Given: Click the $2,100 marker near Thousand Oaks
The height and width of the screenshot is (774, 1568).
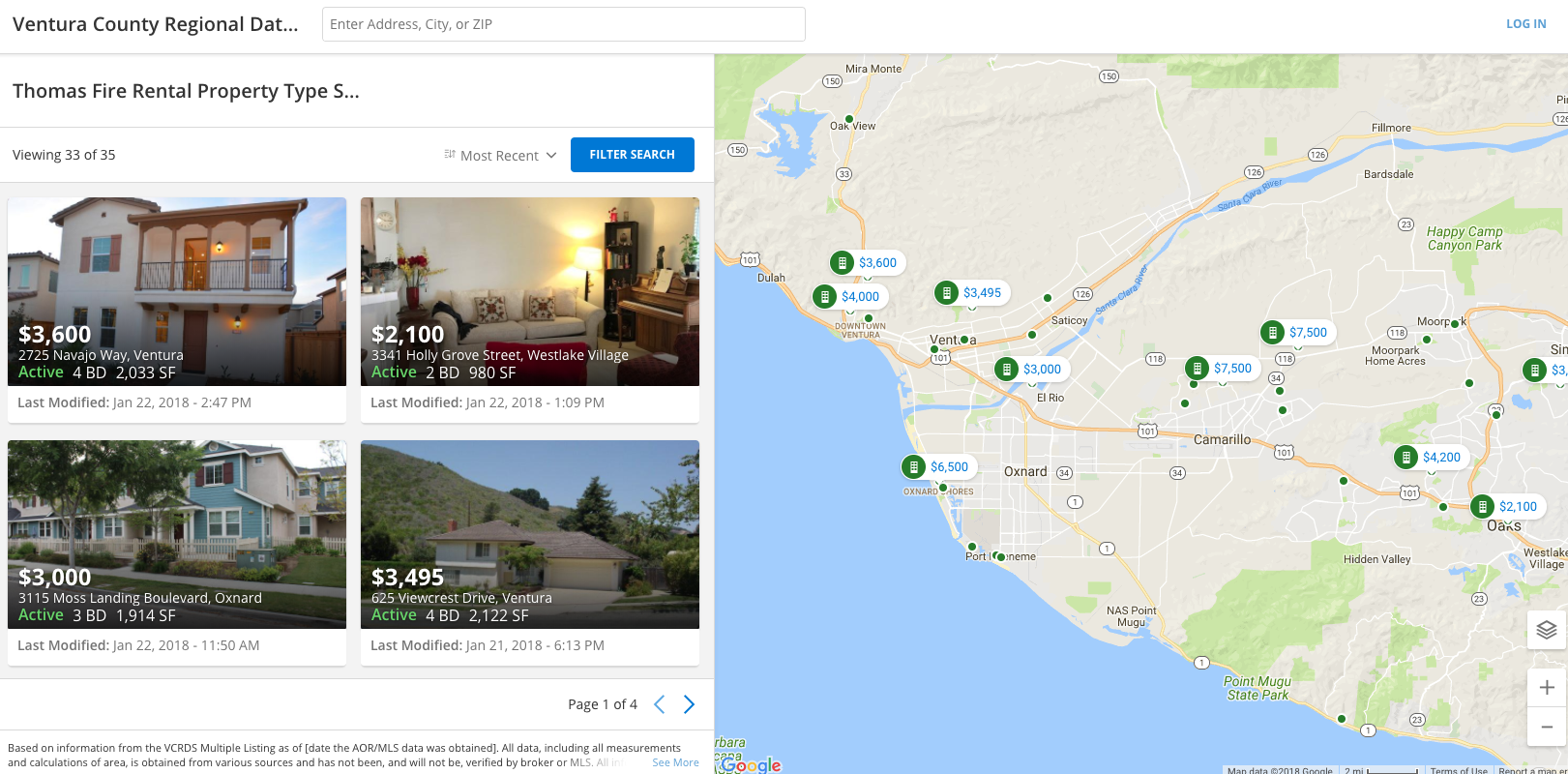Looking at the screenshot, I should (1507, 507).
